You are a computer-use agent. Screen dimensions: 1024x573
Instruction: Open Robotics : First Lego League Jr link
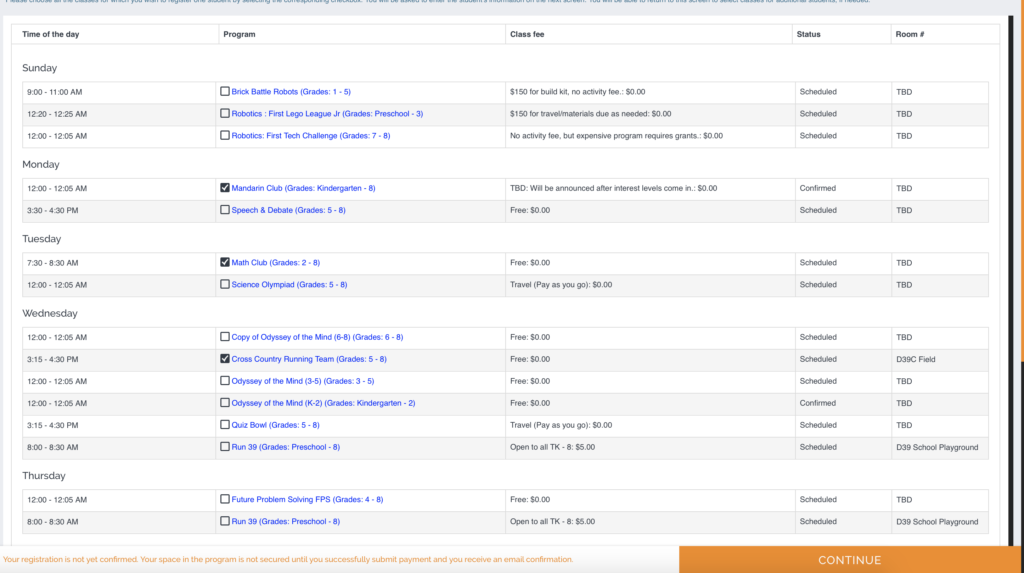point(327,114)
